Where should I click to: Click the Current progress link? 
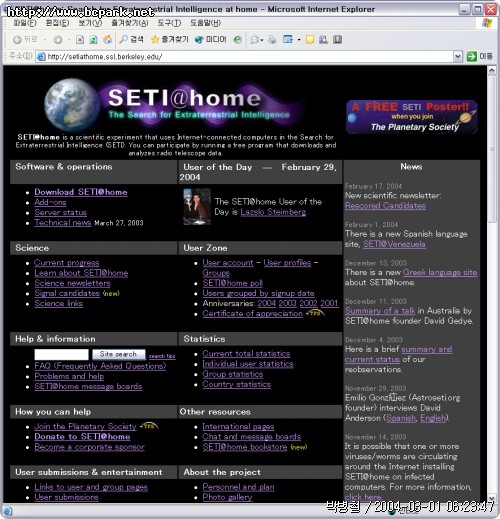click(x=67, y=263)
